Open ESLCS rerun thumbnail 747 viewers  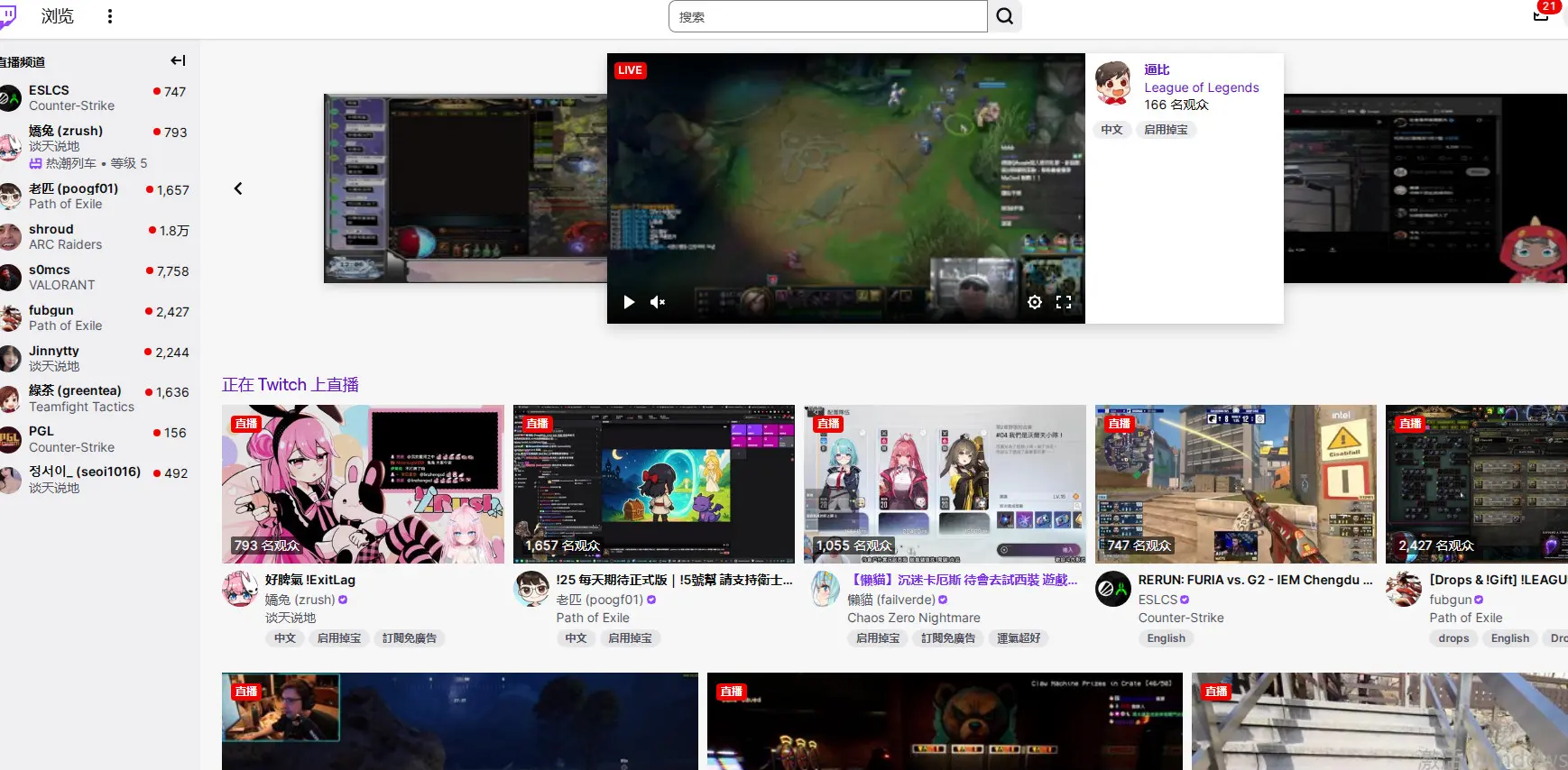pyautogui.click(x=1236, y=484)
